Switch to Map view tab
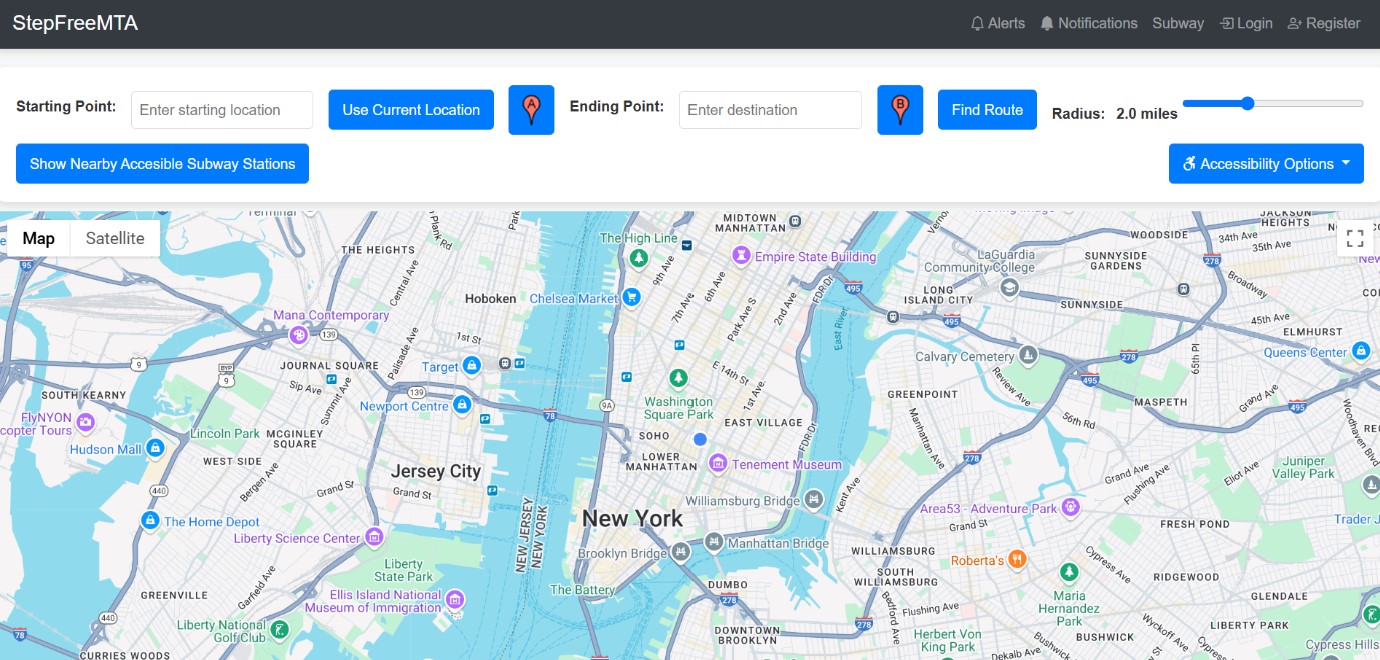The height and width of the screenshot is (660, 1380). [x=39, y=238]
